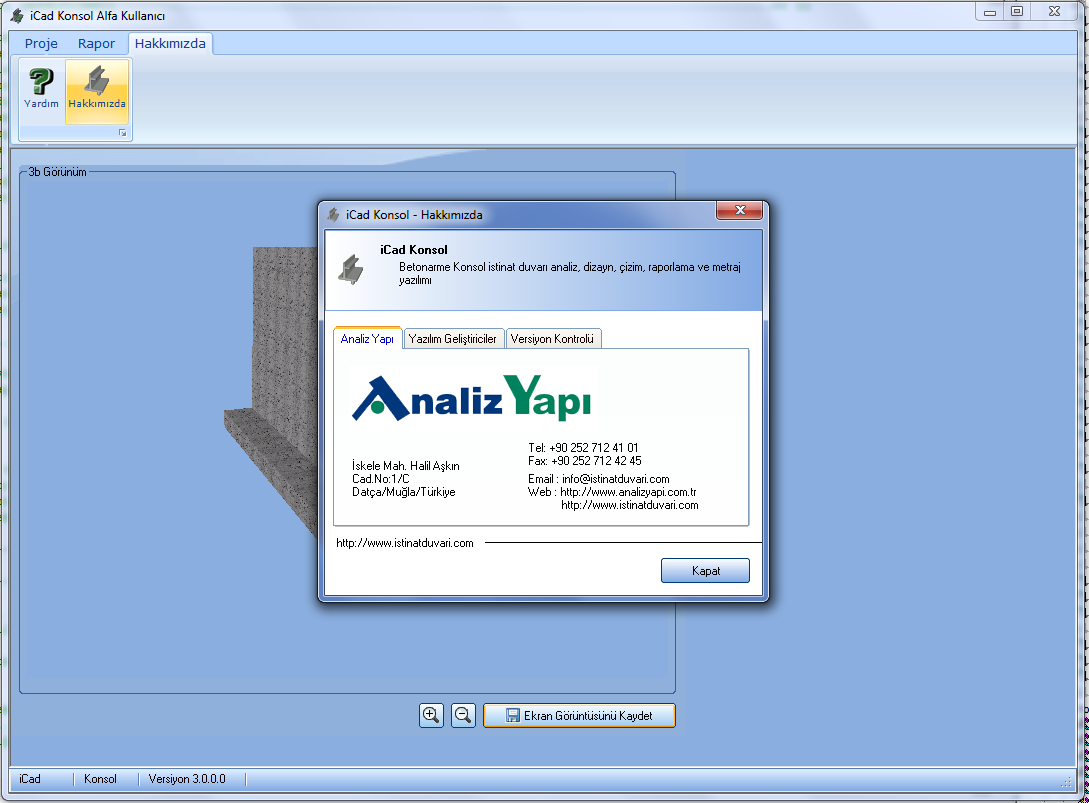Click the email info@istinatduvari.com

[615, 479]
